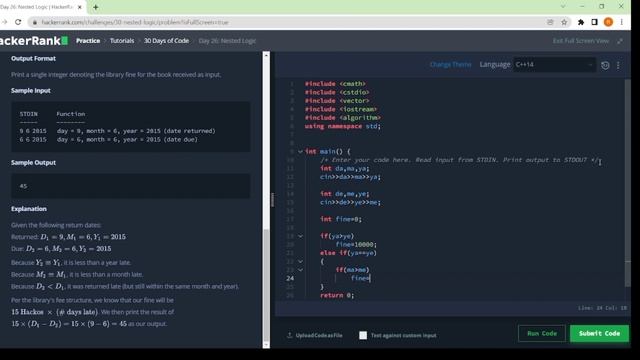Click the problem panel scrollbar down arrow
This screenshot has width=640, height=360.
pos(266,345)
